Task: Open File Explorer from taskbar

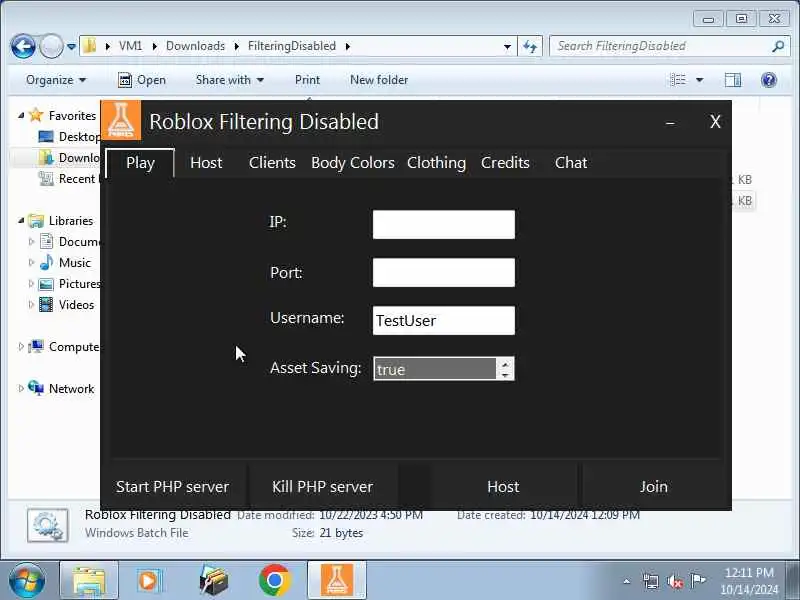Action: click(x=89, y=581)
